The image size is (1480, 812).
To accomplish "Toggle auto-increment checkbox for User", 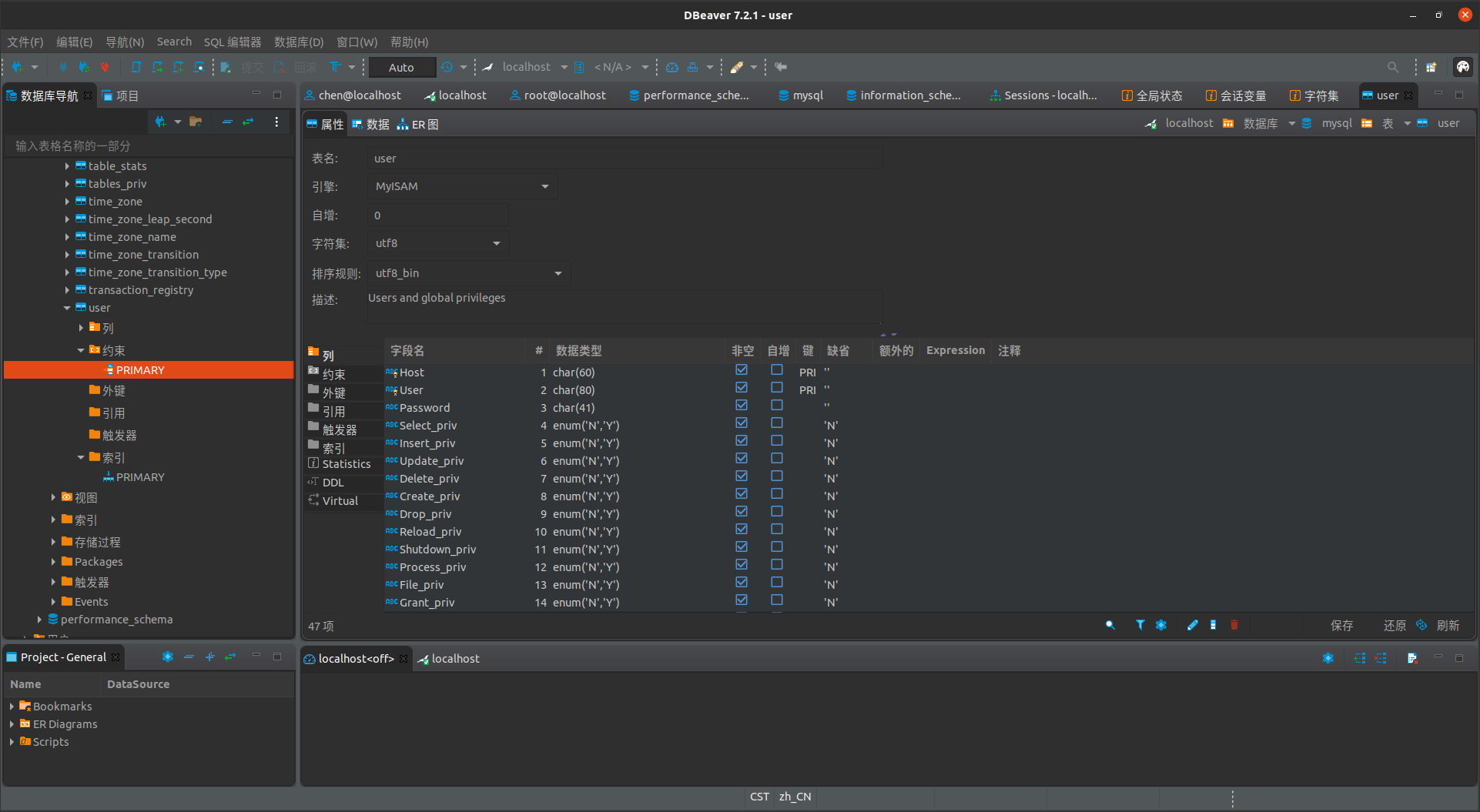I will [x=777, y=388].
